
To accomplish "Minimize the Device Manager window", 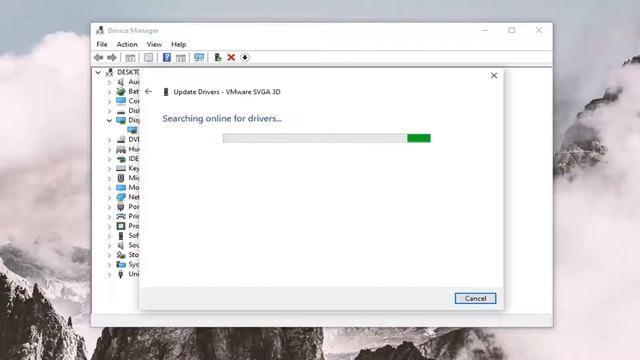I will pos(485,30).
